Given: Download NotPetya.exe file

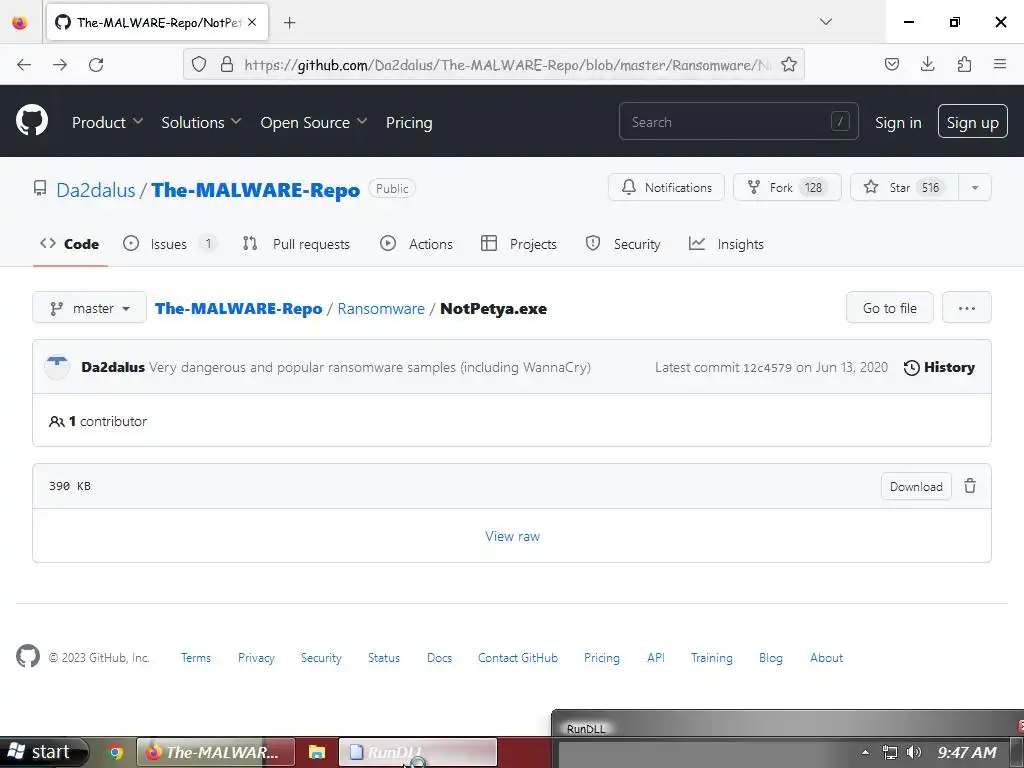Looking at the screenshot, I should pyautogui.click(x=916, y=487).
